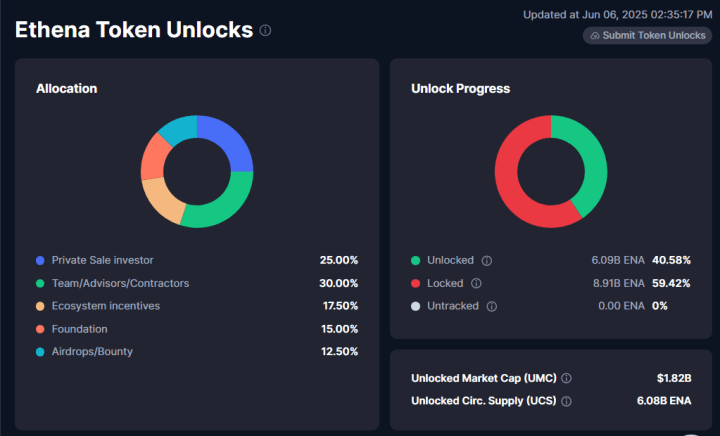Click blue Private Sale investor legend dot
The width and height of the screenshot is (720, 436).
[x=40, y=260]
